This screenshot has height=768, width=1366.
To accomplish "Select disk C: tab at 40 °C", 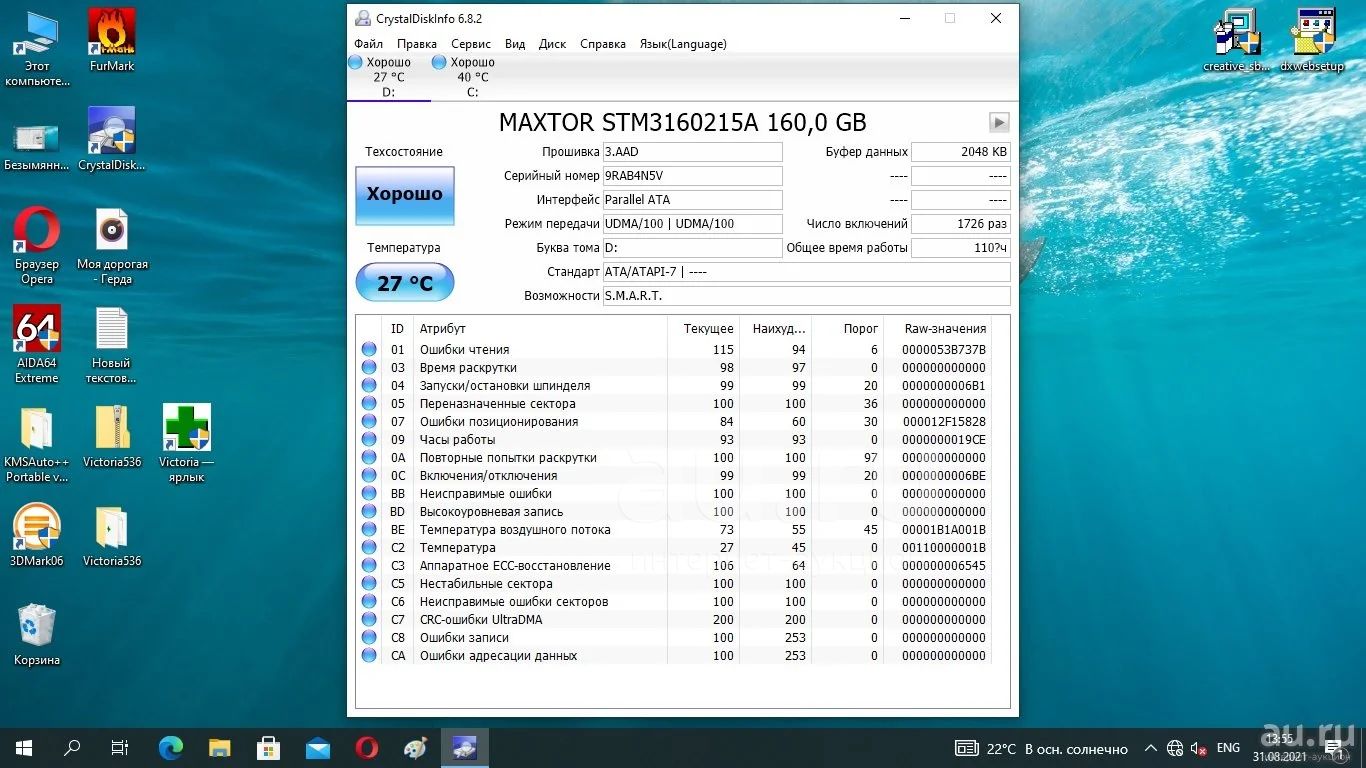I will (473, 77).
